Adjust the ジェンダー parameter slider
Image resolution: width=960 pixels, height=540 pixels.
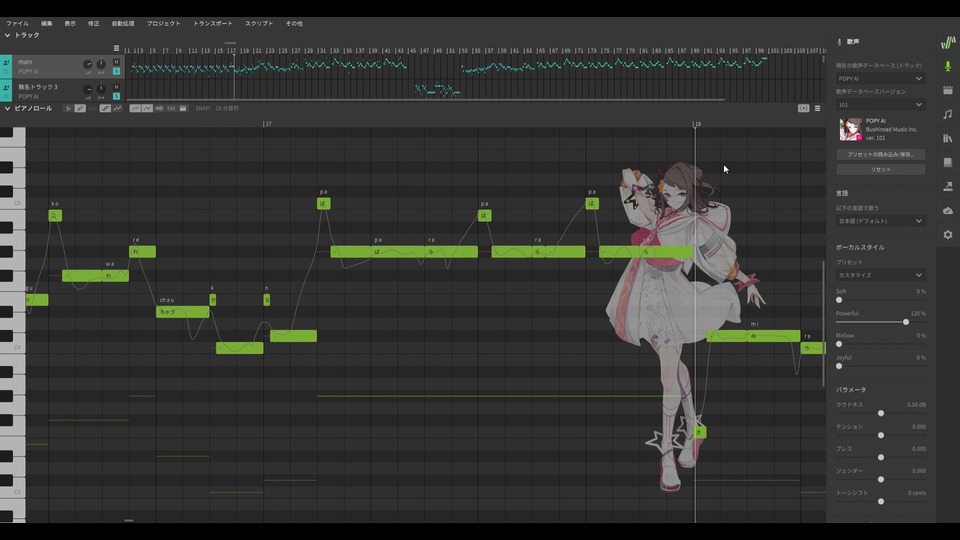point(880,479)
